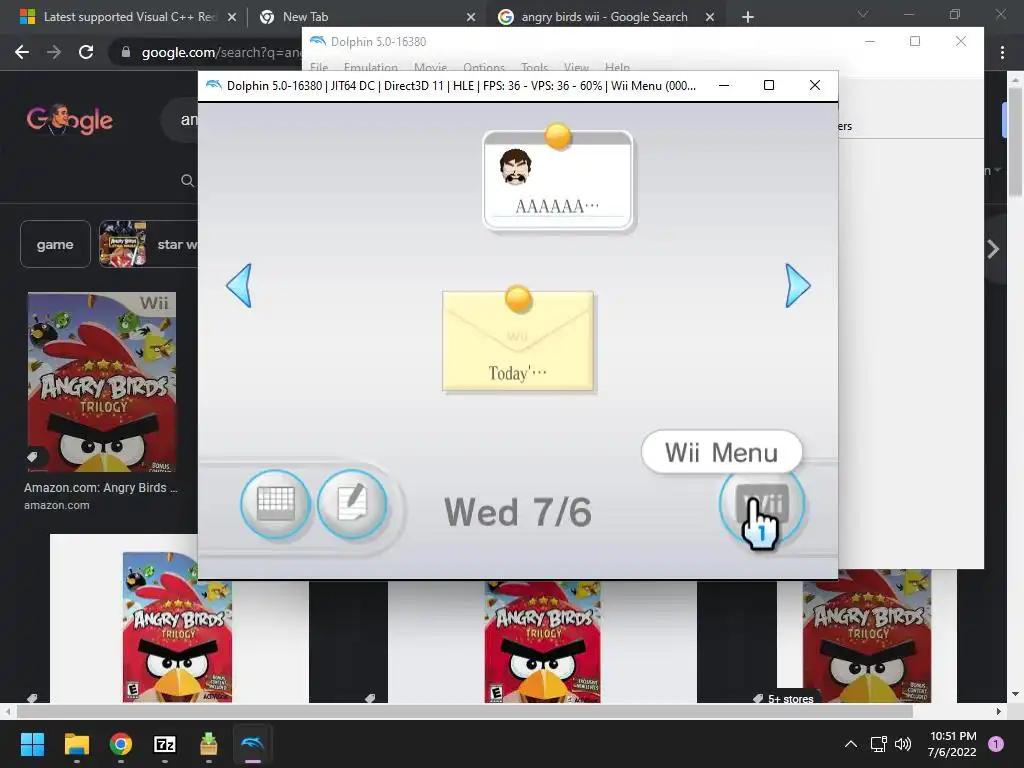Open the Options menu in Dolphin
The height and width of the screenshot is (768, 1024).
pos(484,67)
